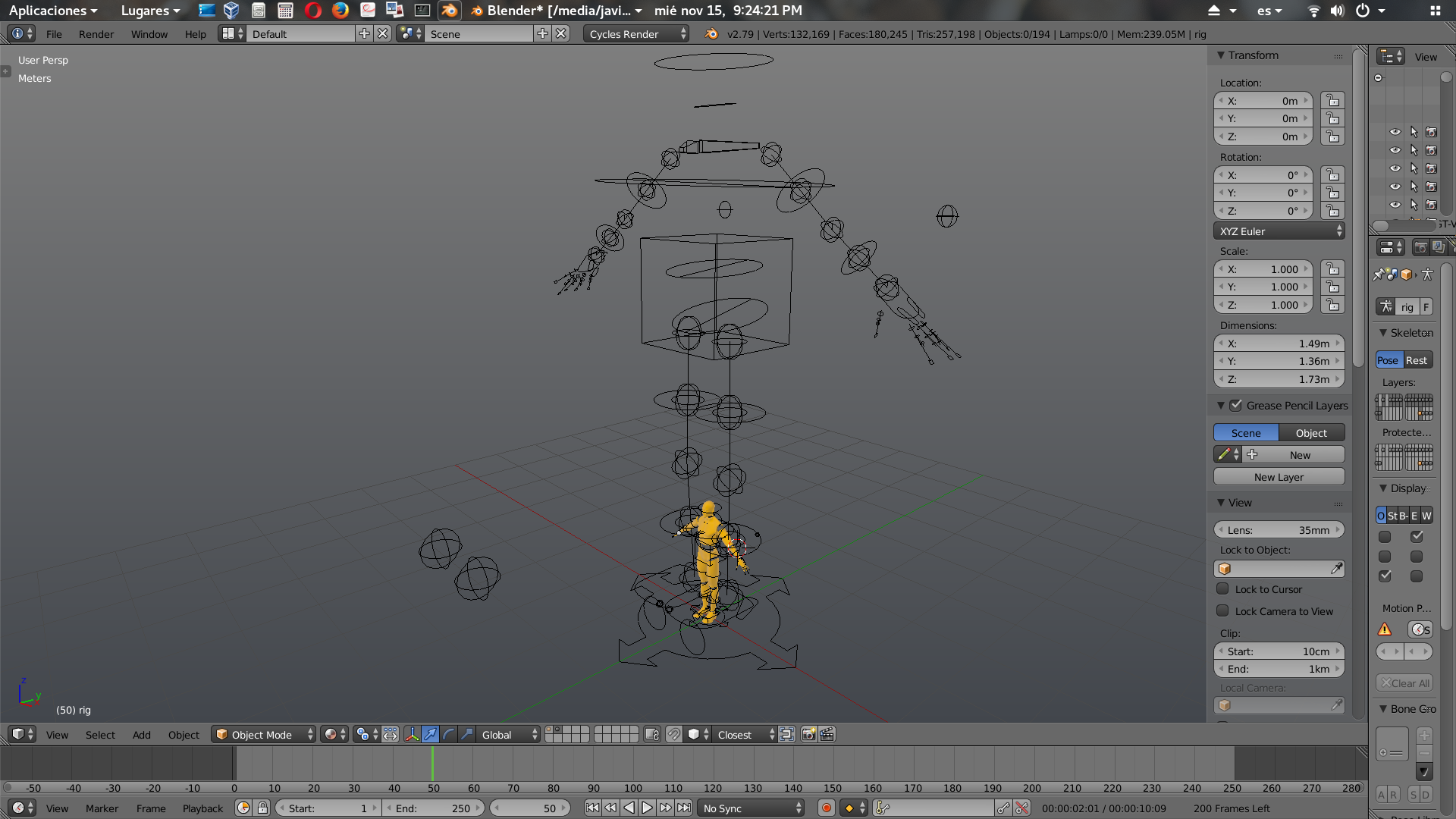
Task: Click the viewport shading sphere icon
Action: coord(334,734)
